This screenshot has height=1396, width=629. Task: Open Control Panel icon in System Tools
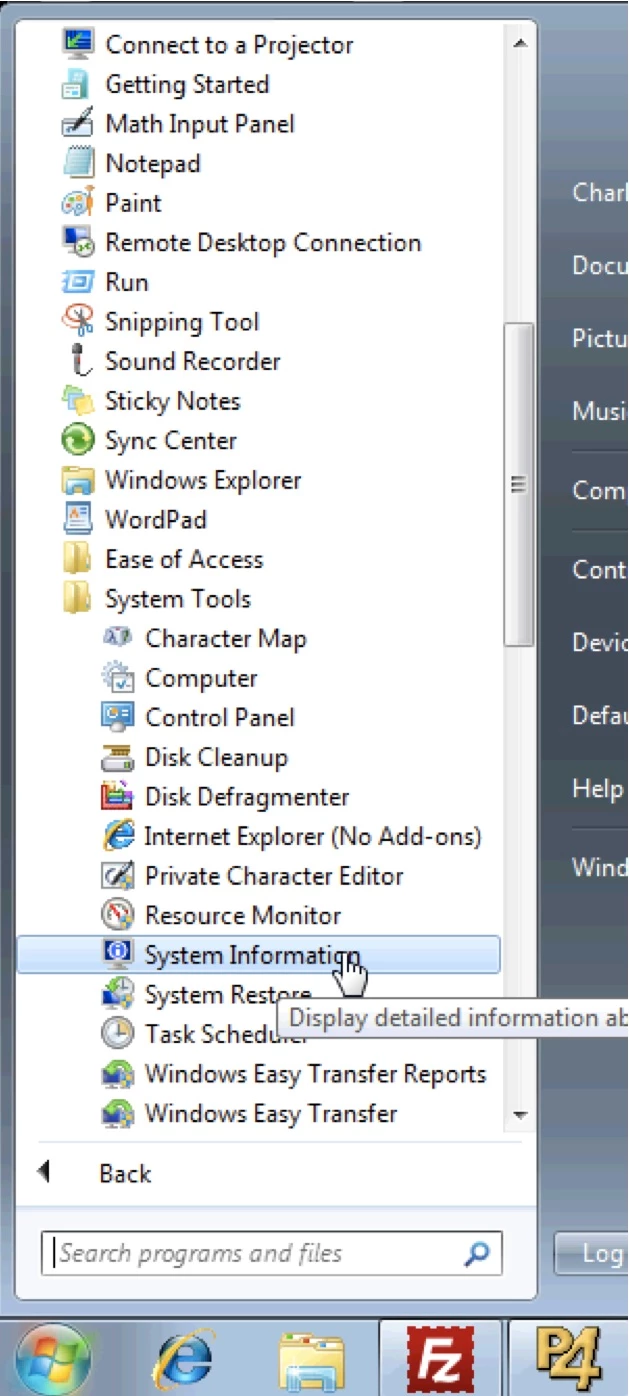coord(117,717)
